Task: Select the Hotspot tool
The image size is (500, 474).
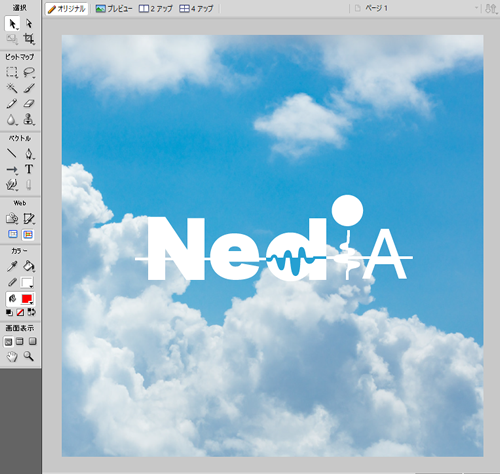Action: (x=12, y=219)
